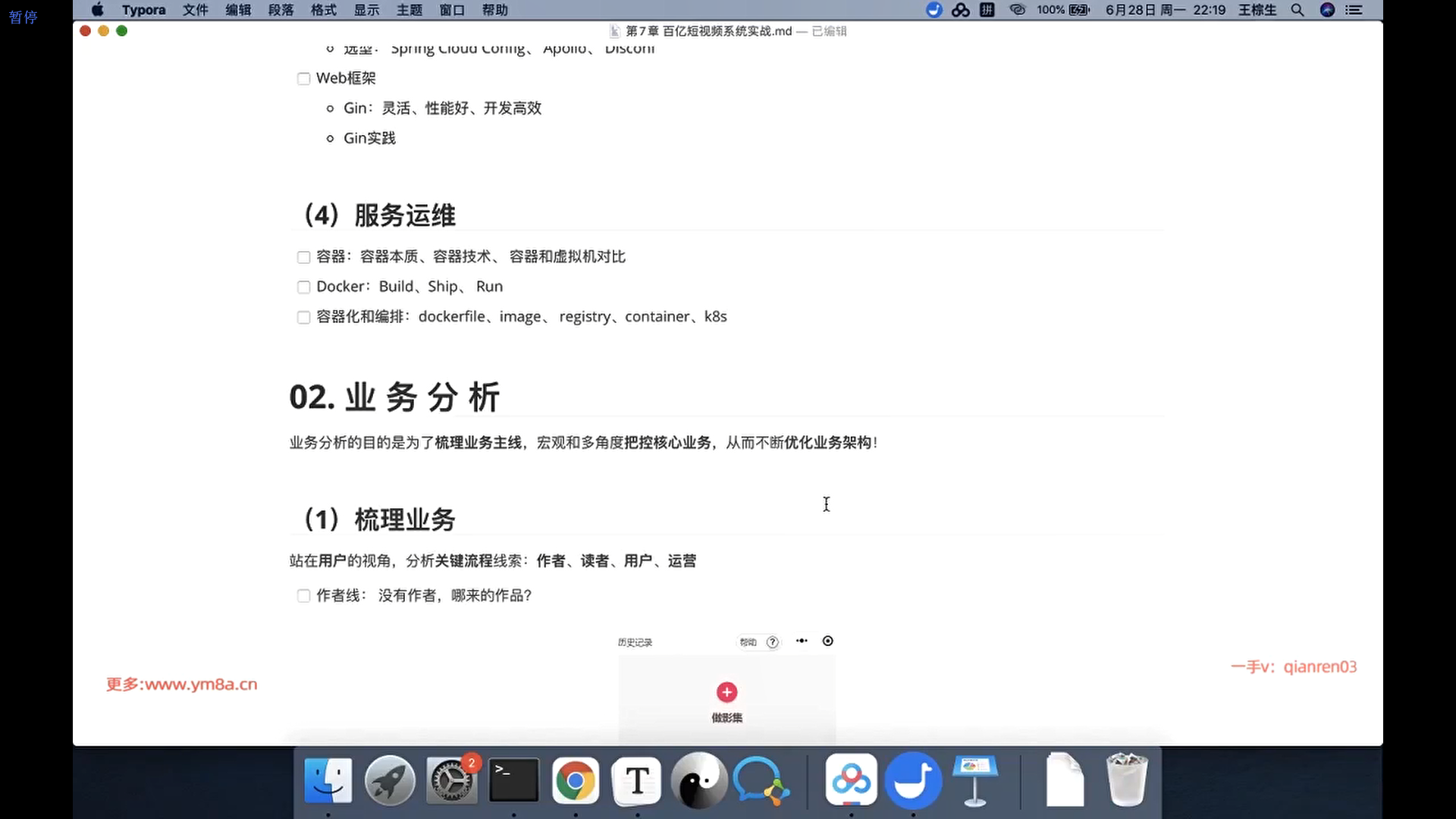Open Launchpad rocket icon
This screenshot has height=819, width=1456.
(390, 780)
